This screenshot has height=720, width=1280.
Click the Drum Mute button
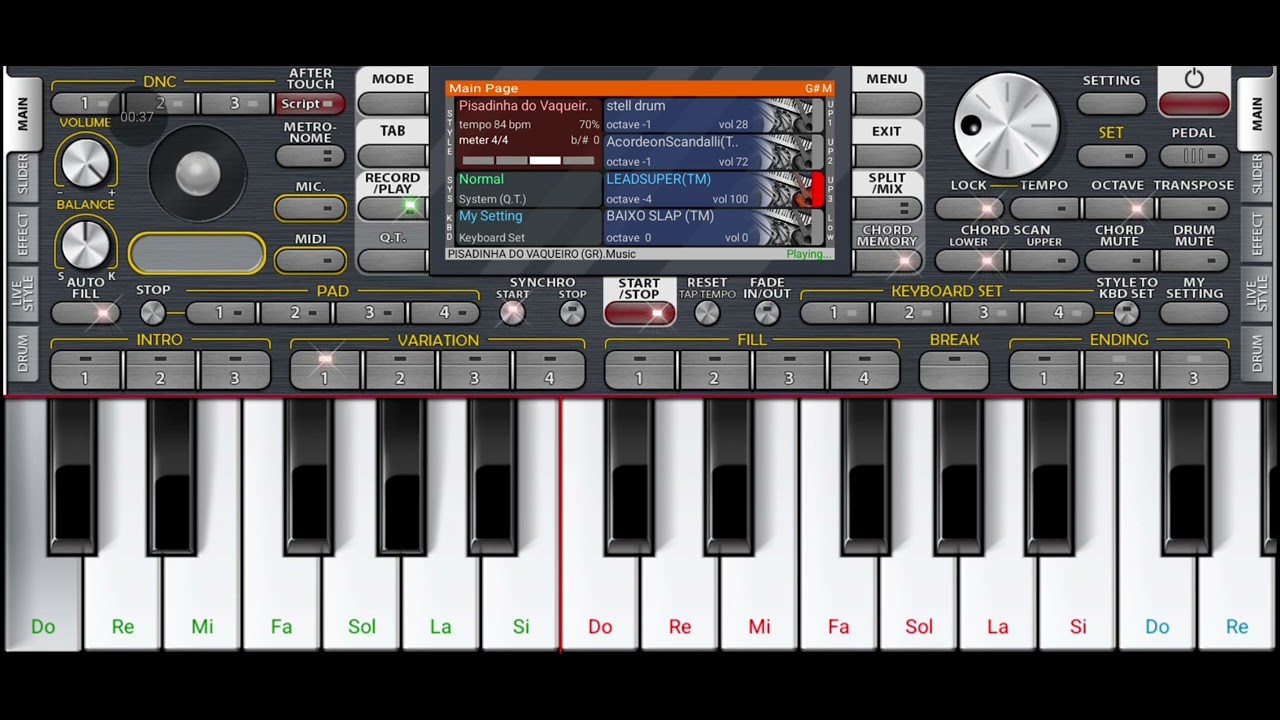[1193, 260]
